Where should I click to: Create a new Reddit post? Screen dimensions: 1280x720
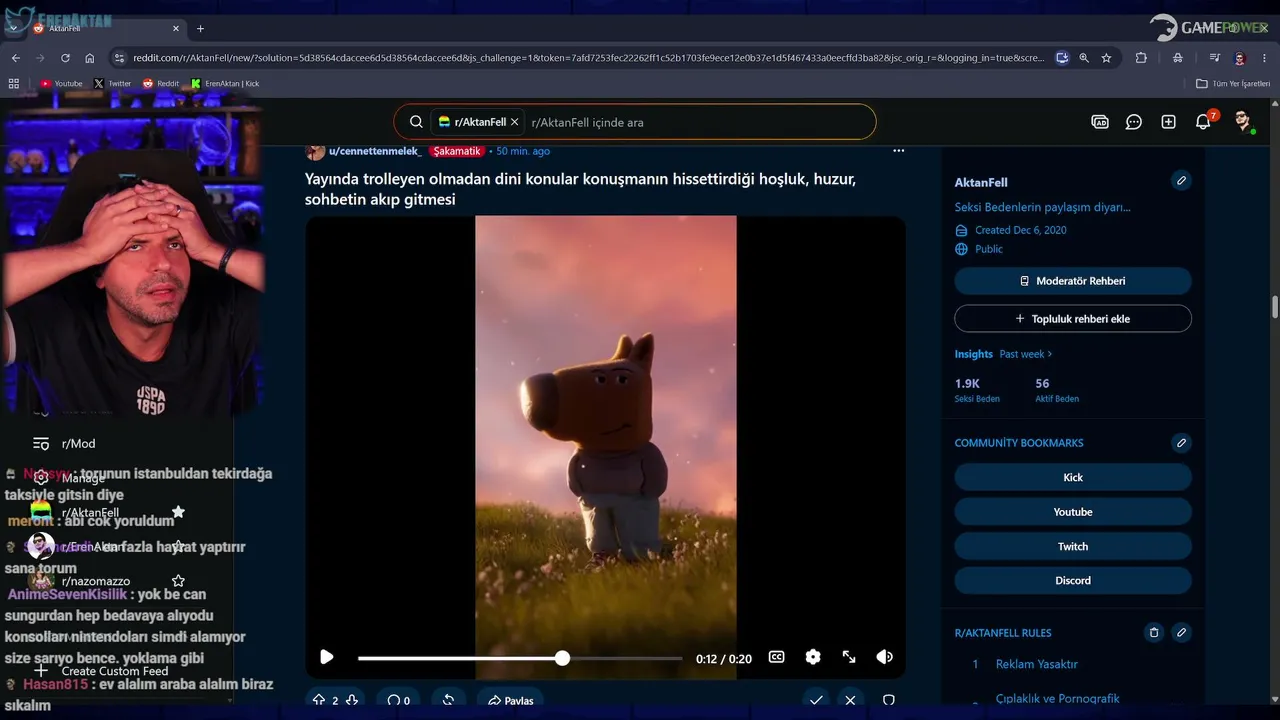(1168, 122)
